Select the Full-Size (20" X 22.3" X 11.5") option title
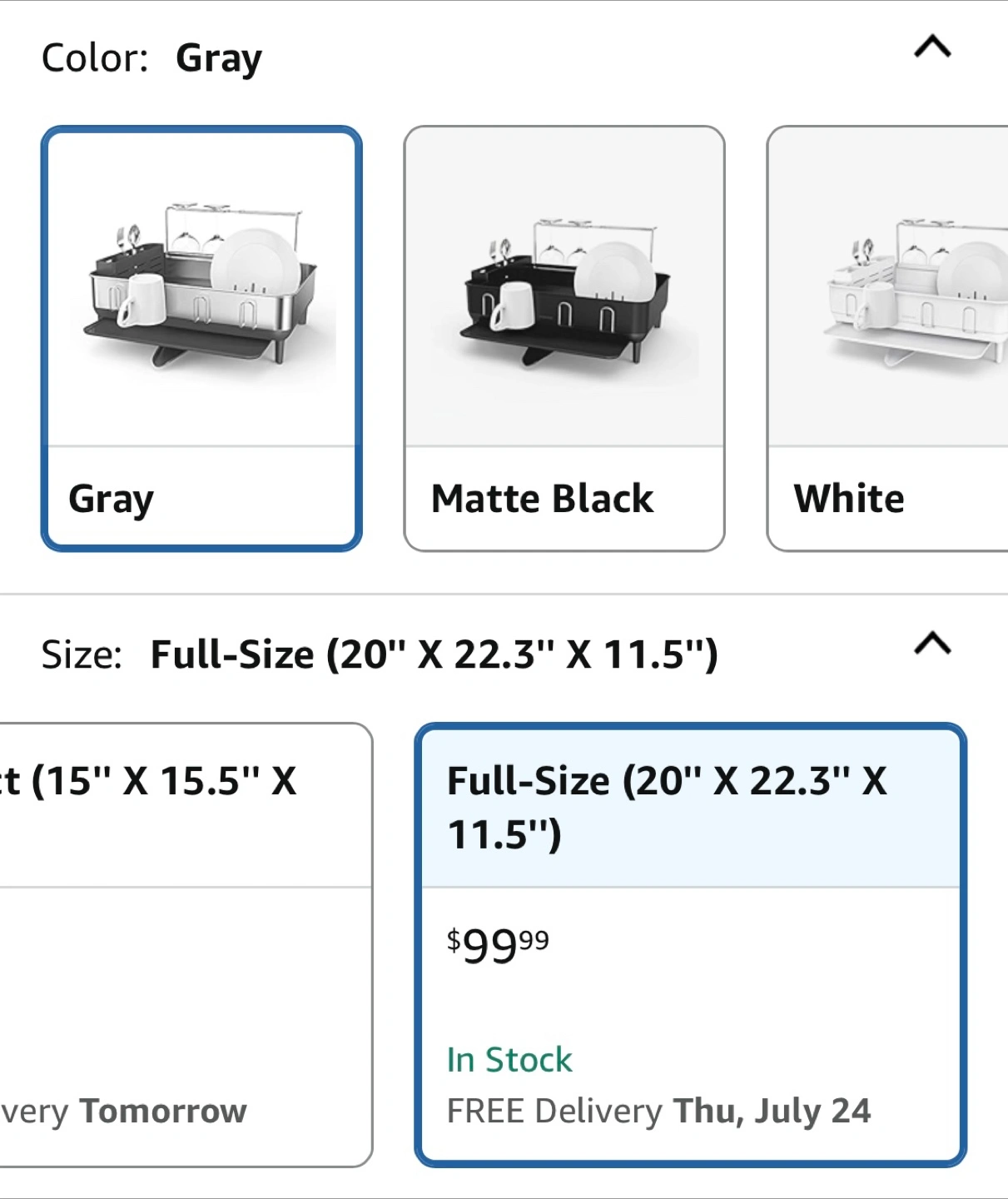This screenshot has height=1199, width=1008. (x=666, y=806)
